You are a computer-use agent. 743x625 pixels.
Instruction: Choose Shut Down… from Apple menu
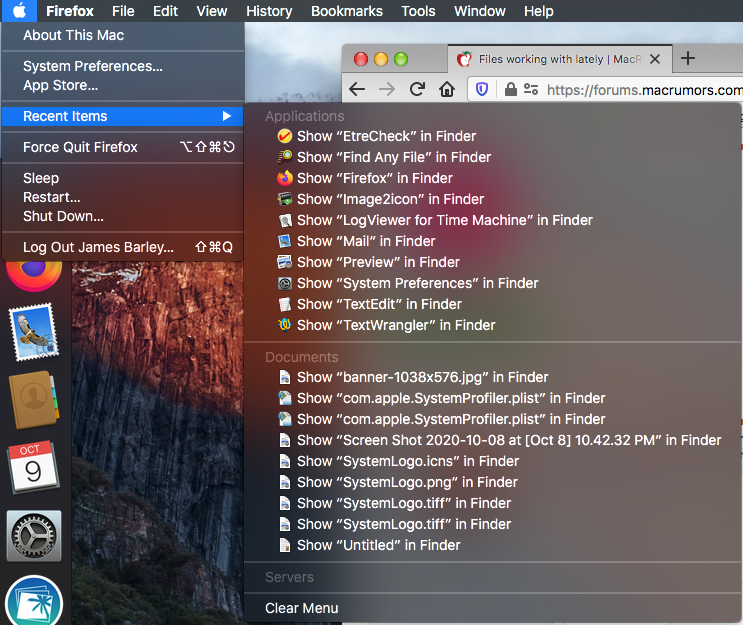[123, 217]
